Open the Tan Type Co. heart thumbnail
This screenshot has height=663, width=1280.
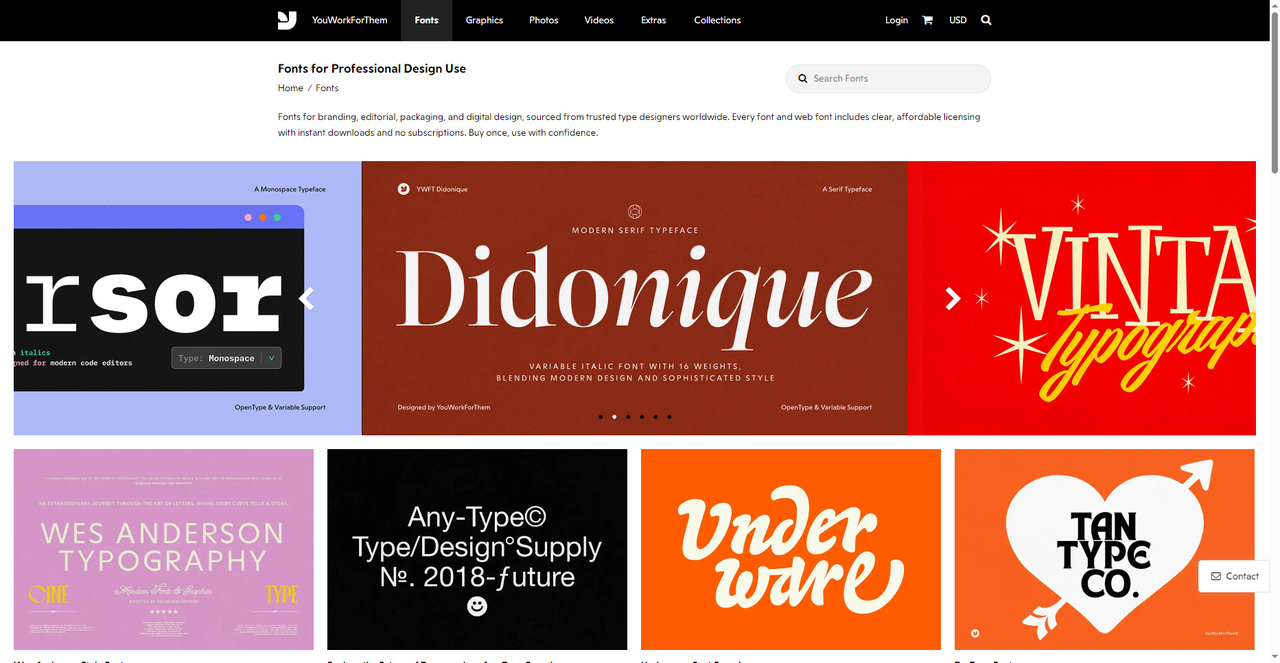[1104, 549]
